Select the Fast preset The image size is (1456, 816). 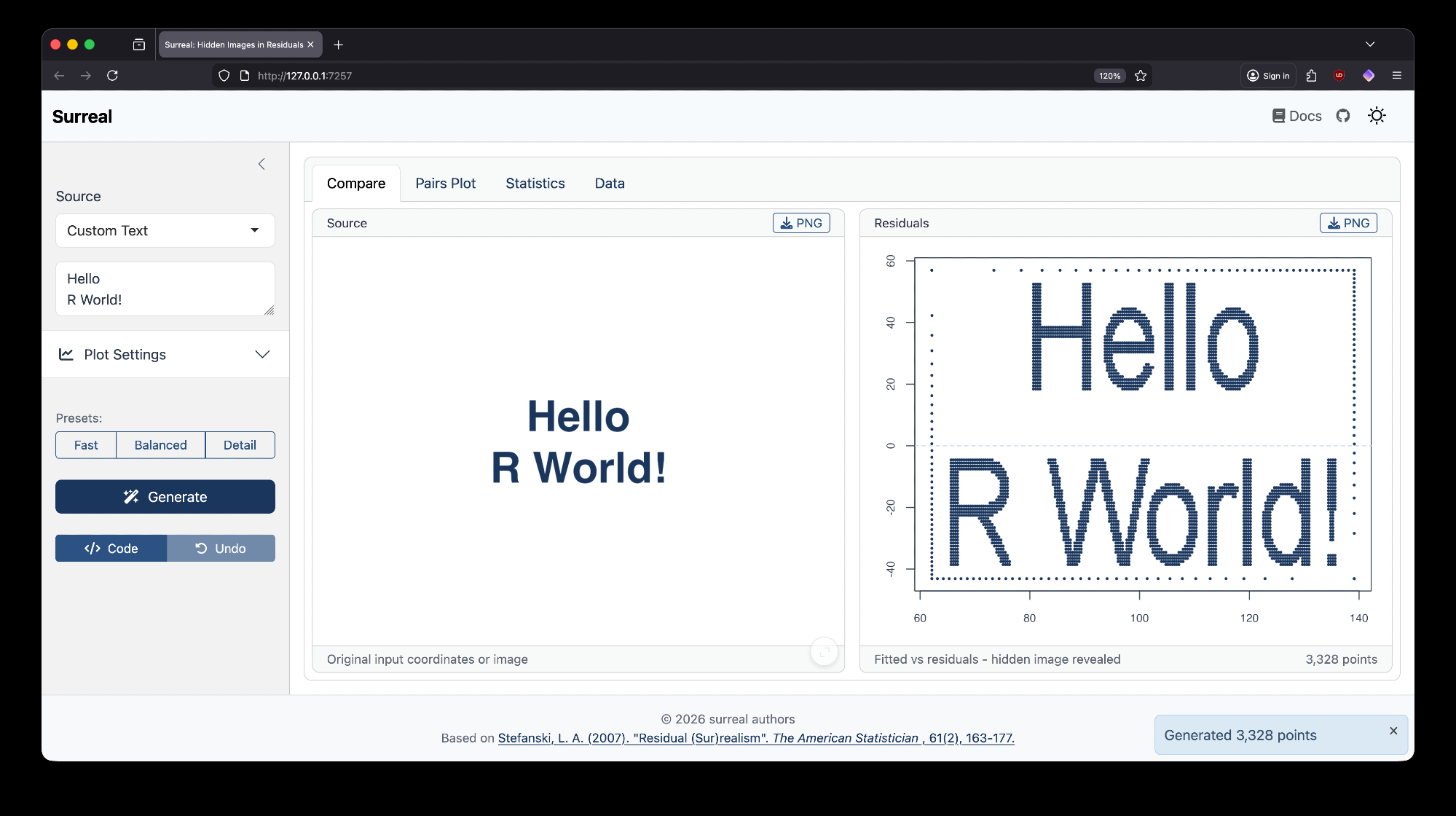pos(86,445)
